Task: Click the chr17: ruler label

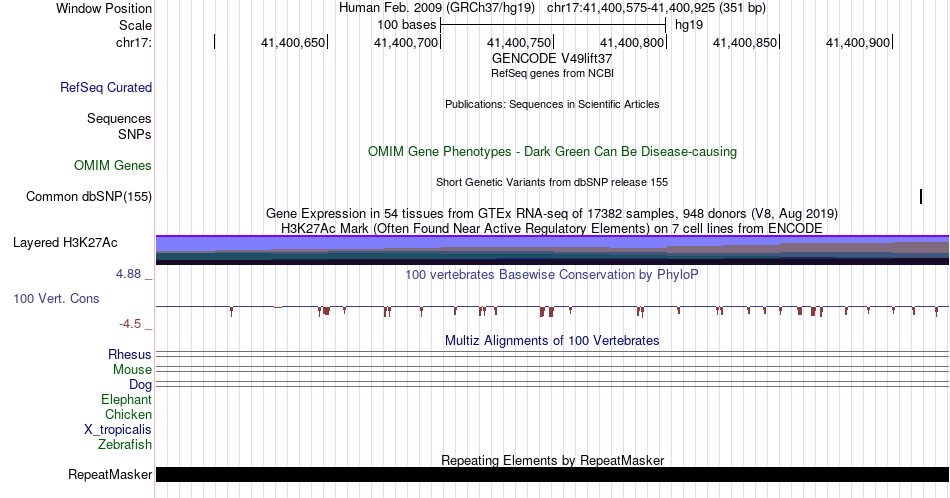Action: click(133, 42)
